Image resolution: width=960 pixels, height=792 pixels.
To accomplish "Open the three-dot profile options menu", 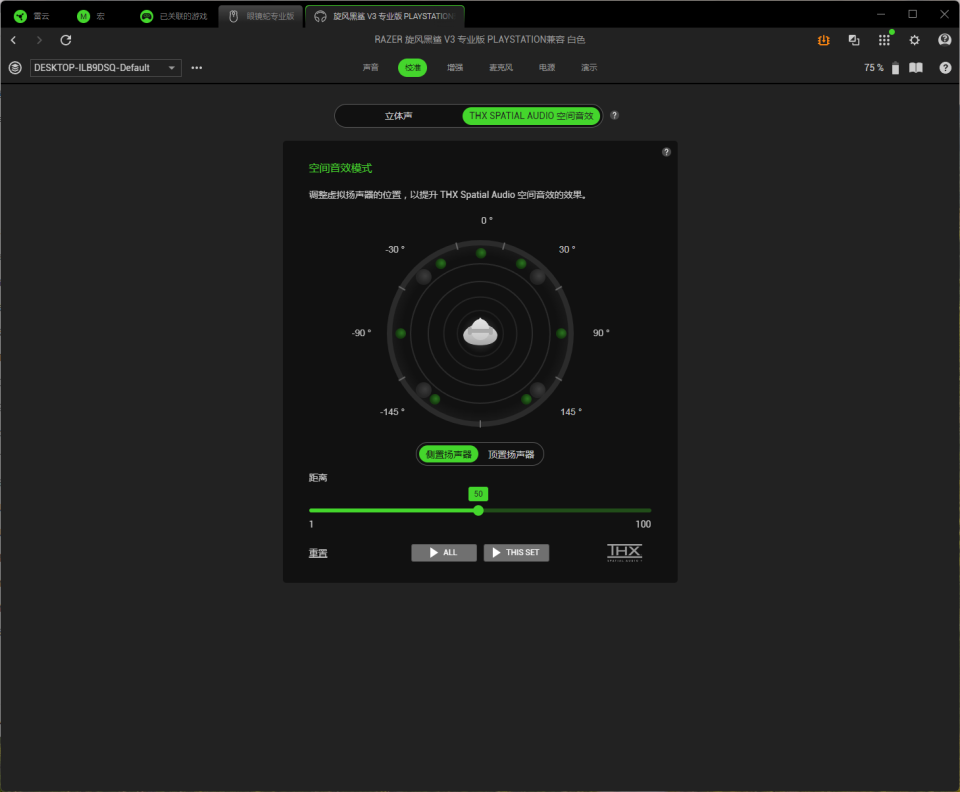I will [197, 67].
